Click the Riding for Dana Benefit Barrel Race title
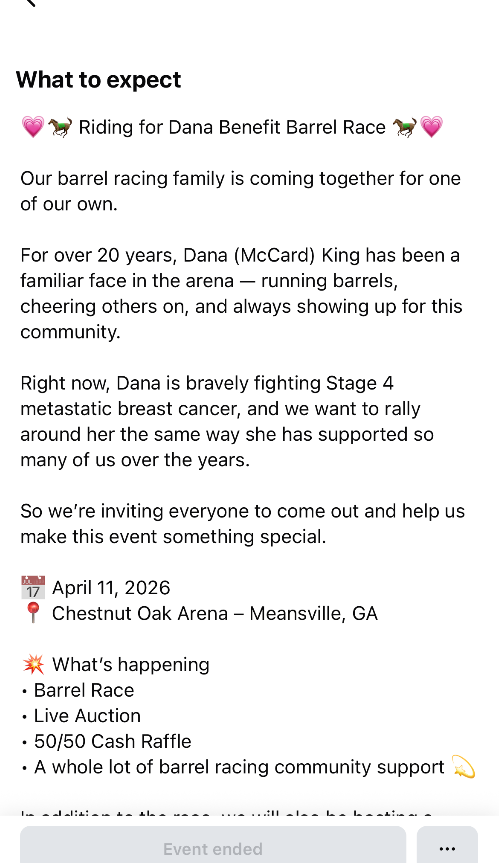Viewport: 499px width, 863px height. coord(232,127)
